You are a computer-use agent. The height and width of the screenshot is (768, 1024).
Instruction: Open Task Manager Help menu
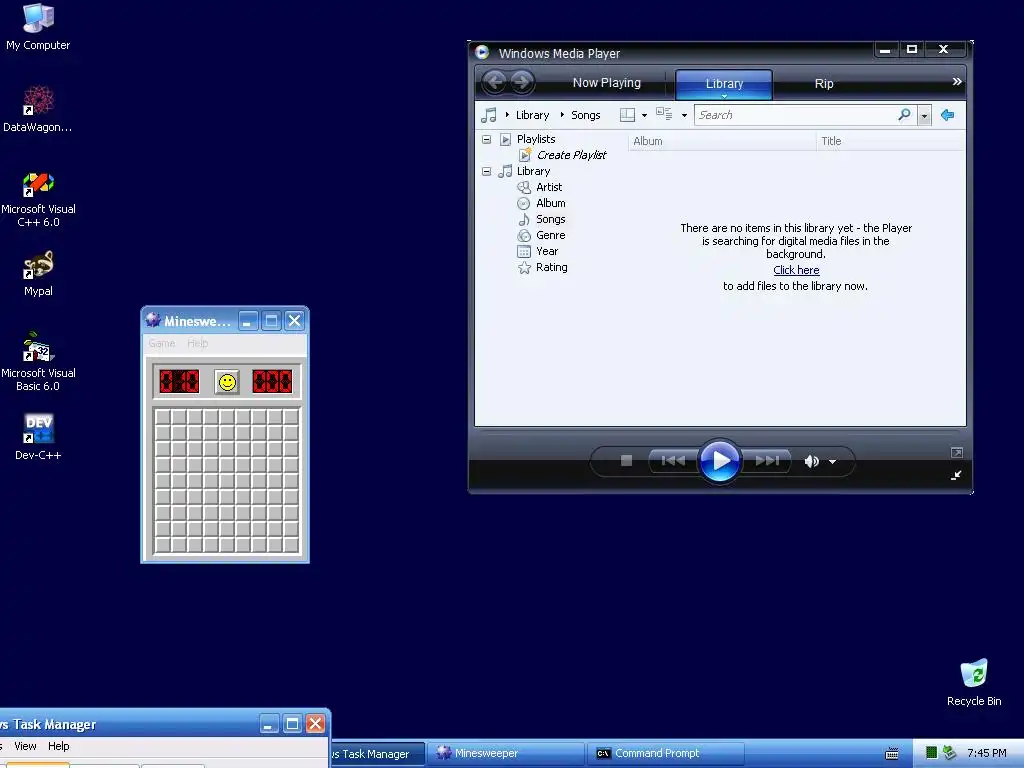tap(58, 746)
